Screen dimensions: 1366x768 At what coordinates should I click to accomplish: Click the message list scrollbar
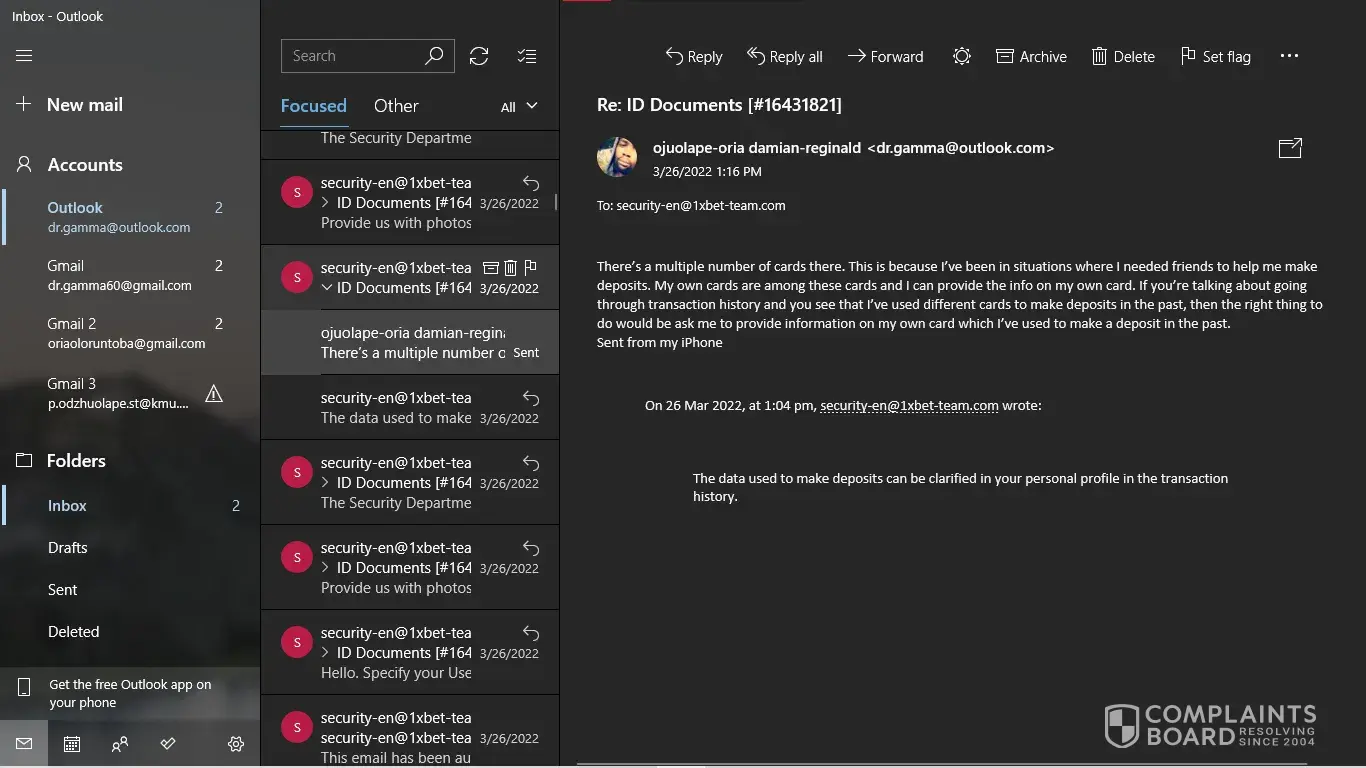(x=556, y=202)
